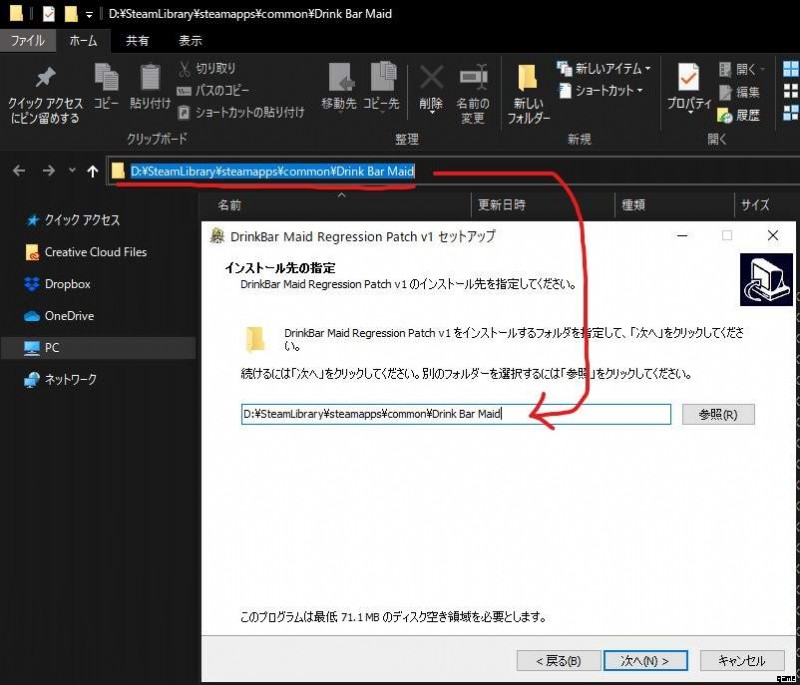The width and height of the screenshot is (800, 685).
Task: Click the Move to (移動先) icon
Action: [339, 79]
